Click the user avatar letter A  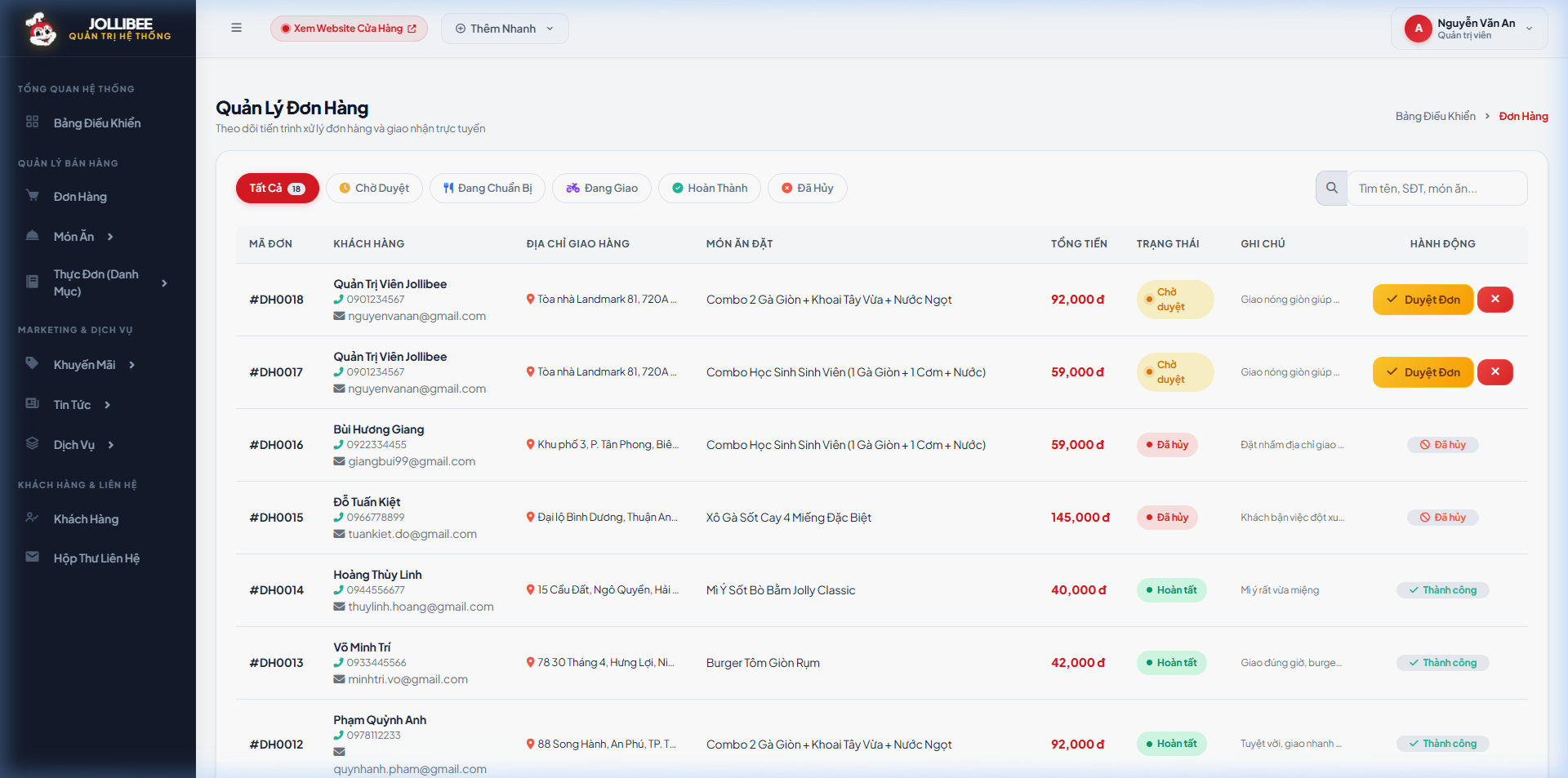(x=1419, y=29)
